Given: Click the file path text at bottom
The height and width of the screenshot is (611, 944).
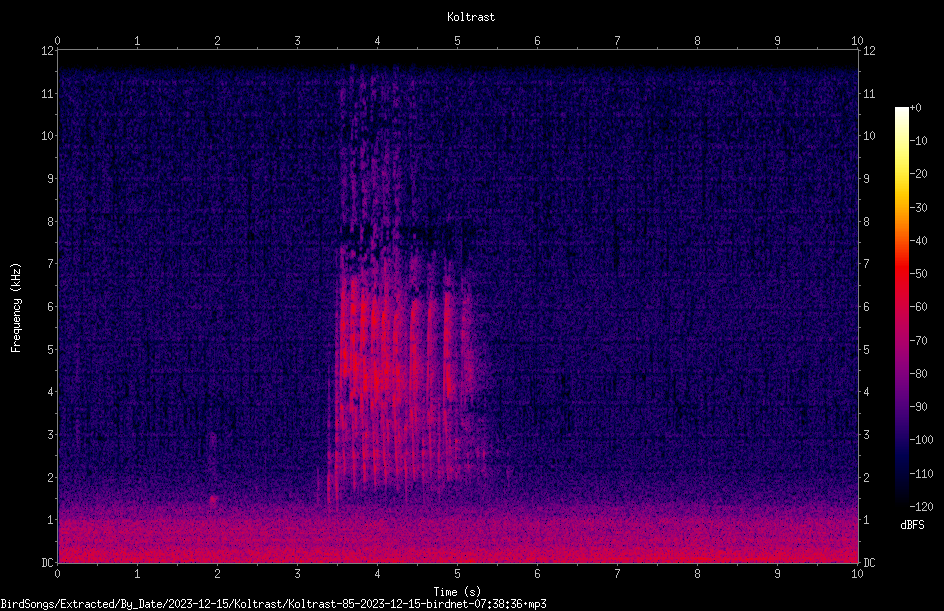Looking at the screenshot, I should coord(273,604).
